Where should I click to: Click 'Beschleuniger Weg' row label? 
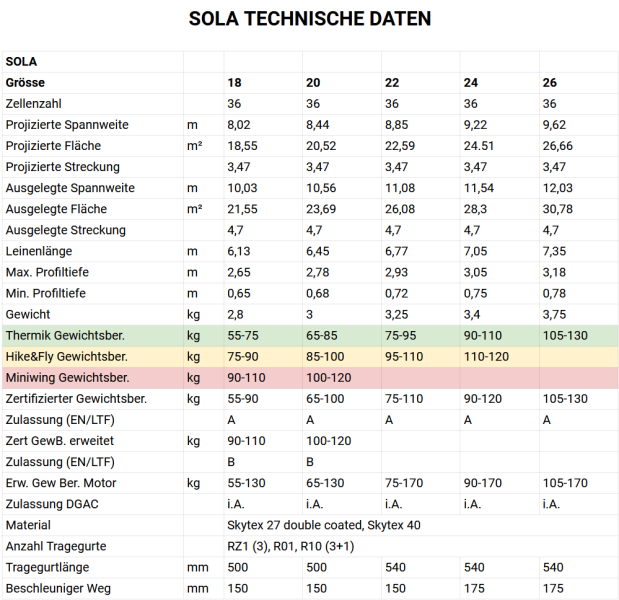[x=58, y=588]
